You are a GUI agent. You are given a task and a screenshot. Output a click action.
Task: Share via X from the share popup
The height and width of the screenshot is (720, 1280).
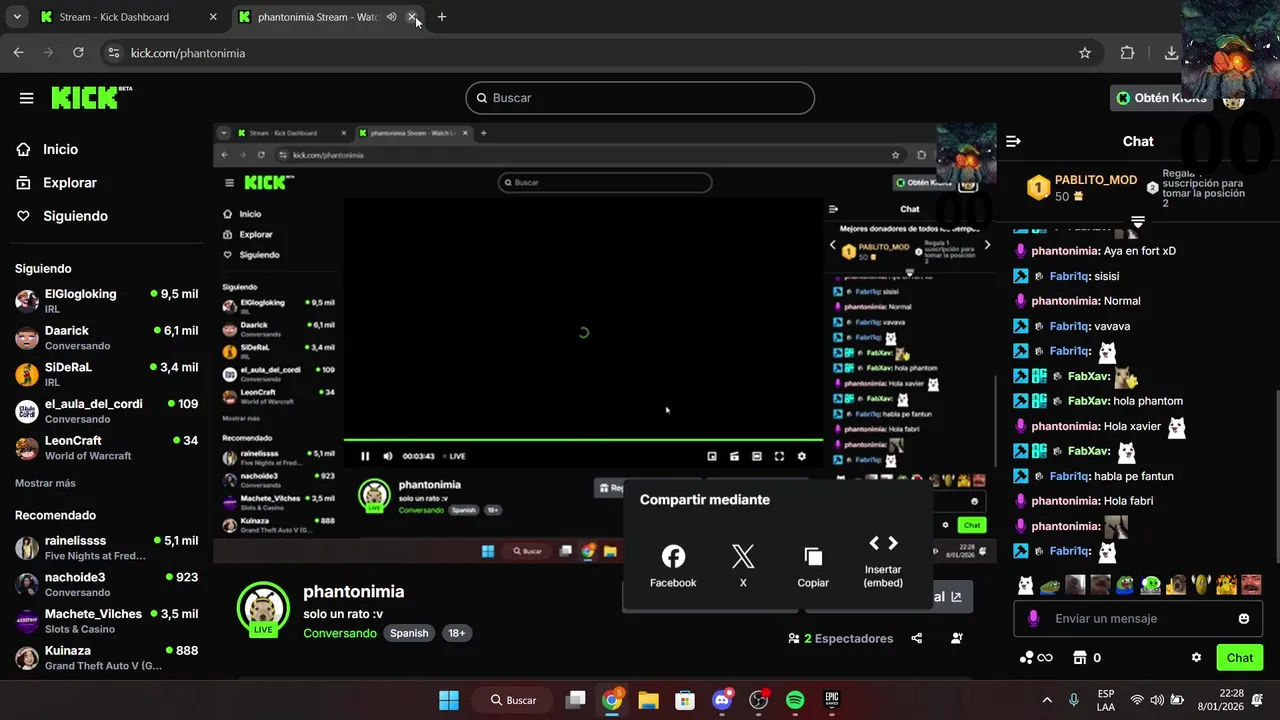click(743, 566)
